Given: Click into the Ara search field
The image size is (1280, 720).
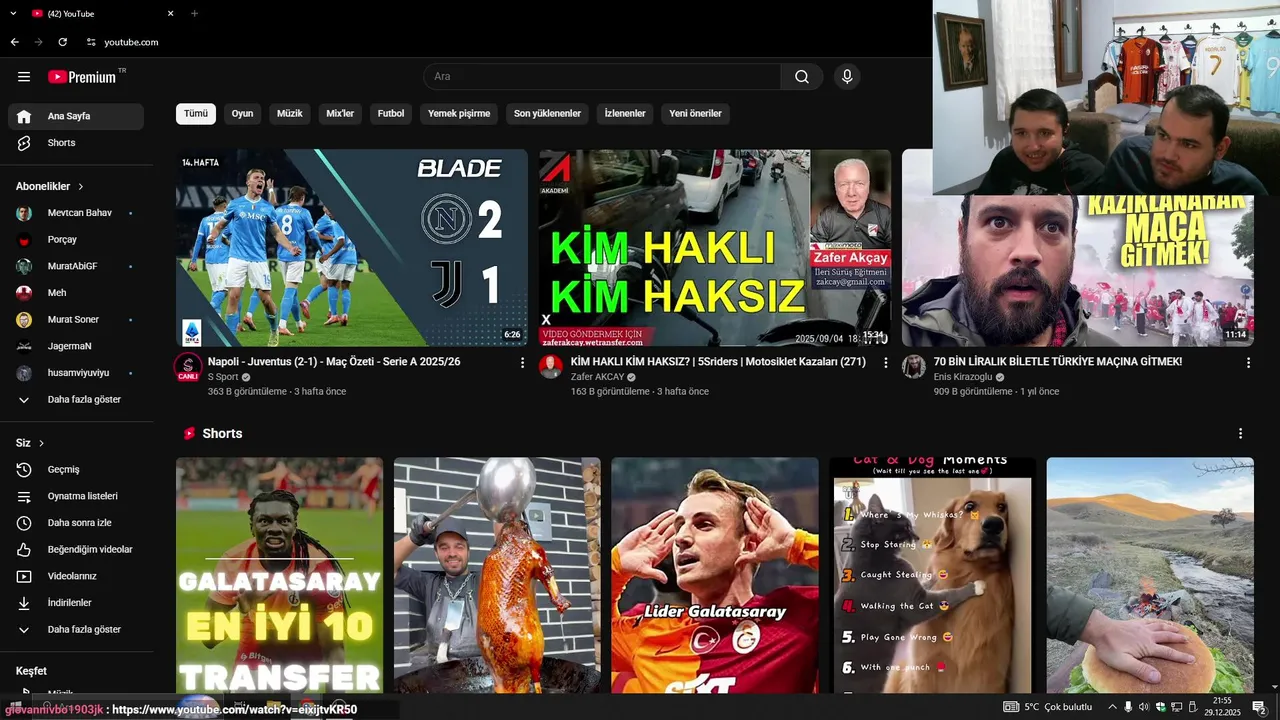Looking at the screenshot, I should tap(602, 77).
